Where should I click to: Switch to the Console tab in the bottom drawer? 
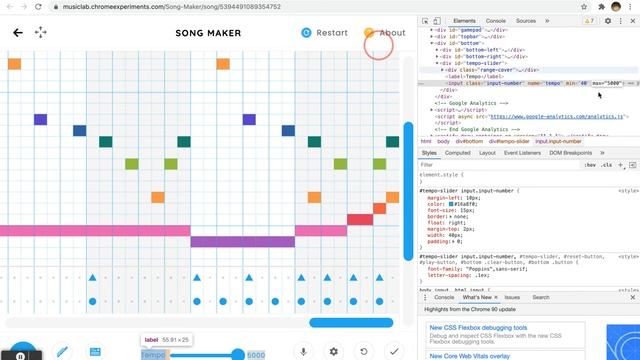[444, 298]
